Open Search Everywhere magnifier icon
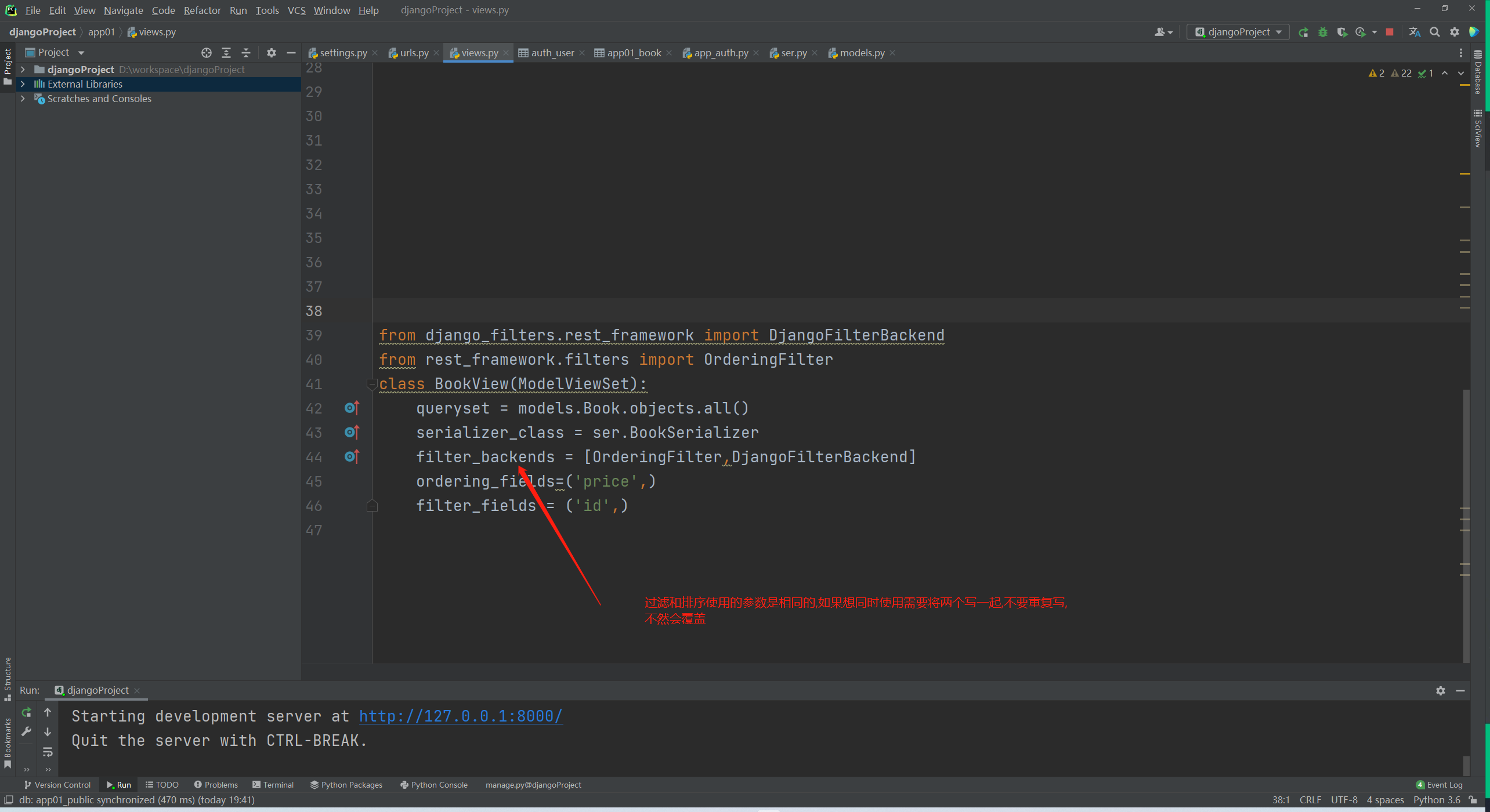Image resolution: width=1490 pixels, height=812 pixels. tap(1435, 32)
